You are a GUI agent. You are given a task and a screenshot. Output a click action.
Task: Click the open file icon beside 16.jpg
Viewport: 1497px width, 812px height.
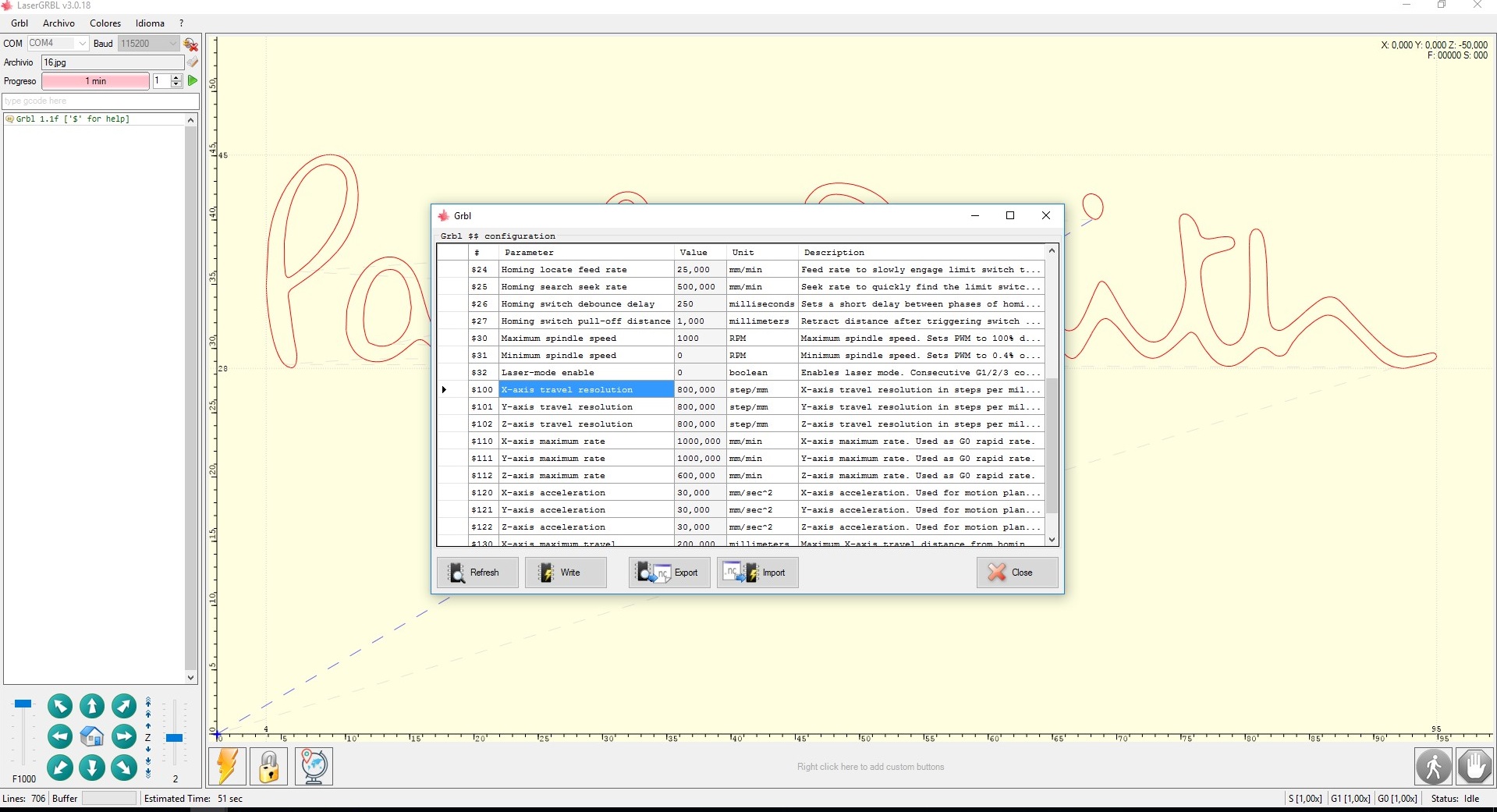pyautogui.click(x=192, y=62)
